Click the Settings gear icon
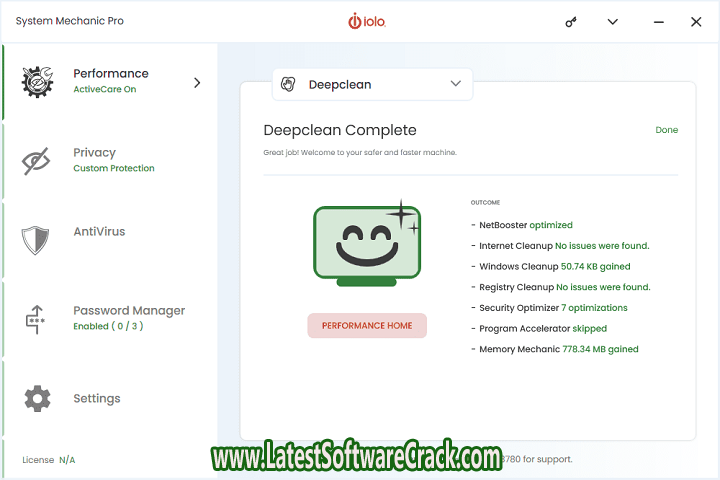 pos(37,398)
